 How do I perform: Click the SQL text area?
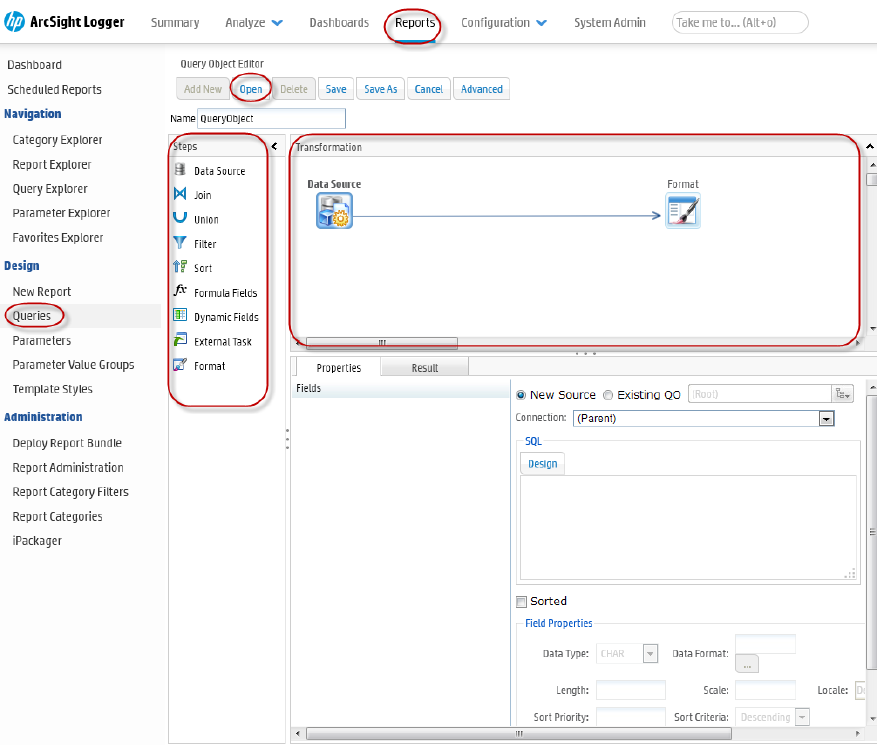tap(688, 527)
